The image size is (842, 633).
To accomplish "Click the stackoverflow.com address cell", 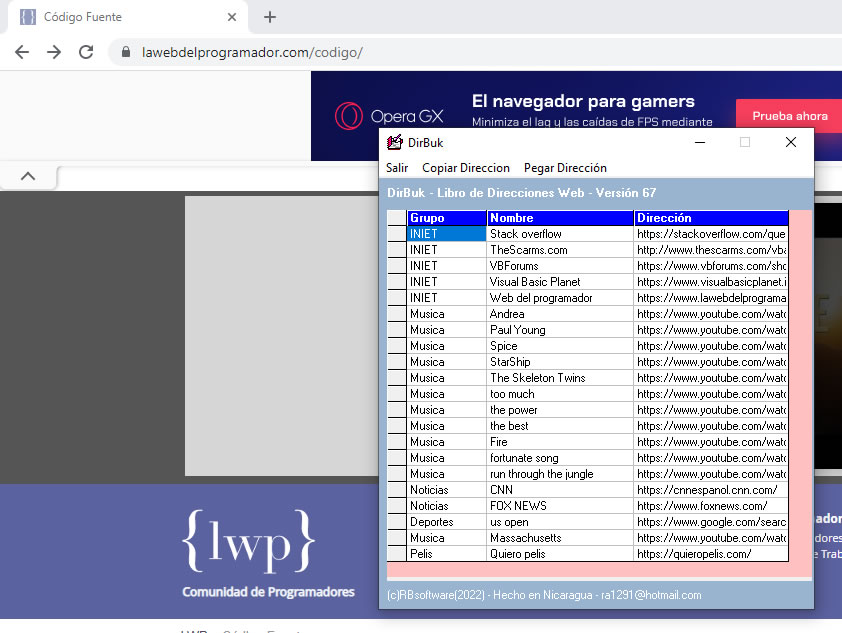I will (712, 234).
